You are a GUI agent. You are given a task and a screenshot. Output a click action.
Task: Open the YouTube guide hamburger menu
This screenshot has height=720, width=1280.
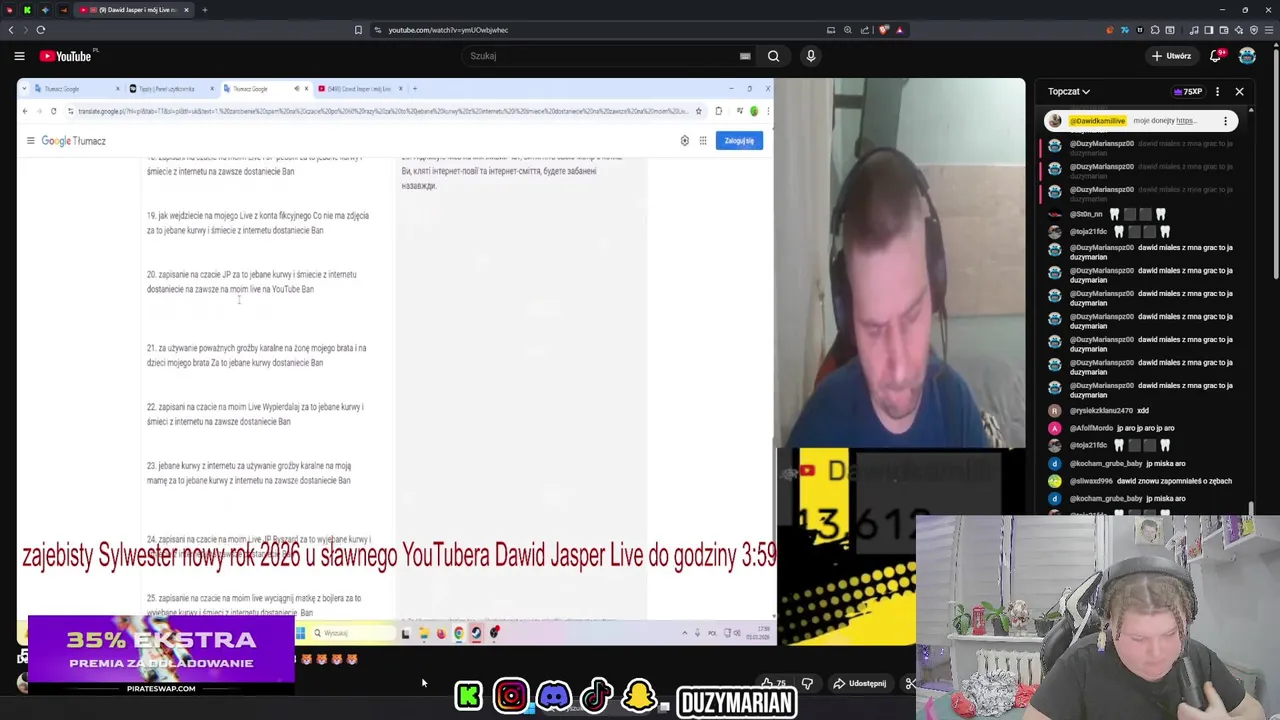[19, 56]
